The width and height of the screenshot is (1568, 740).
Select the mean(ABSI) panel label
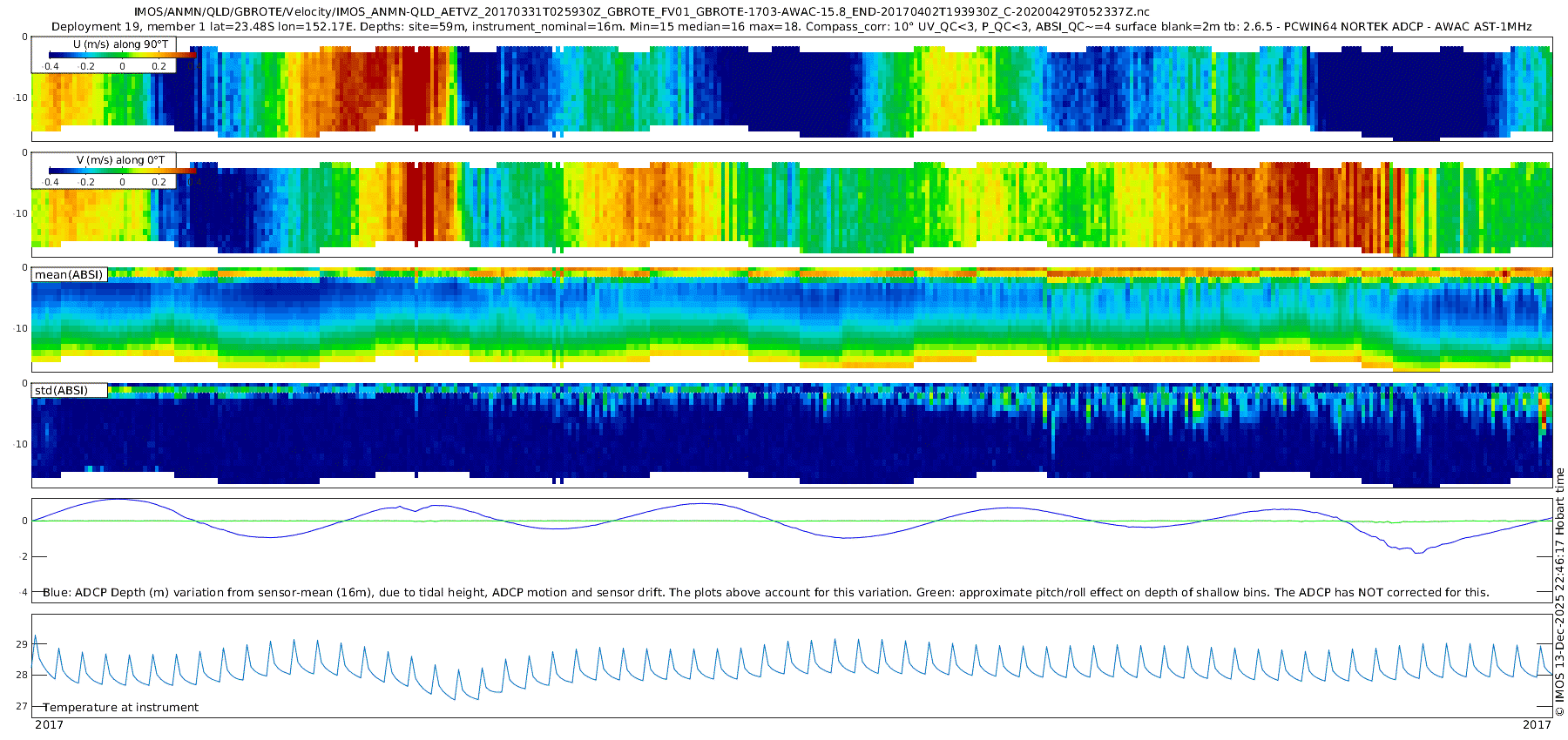[x=69, y=274]
